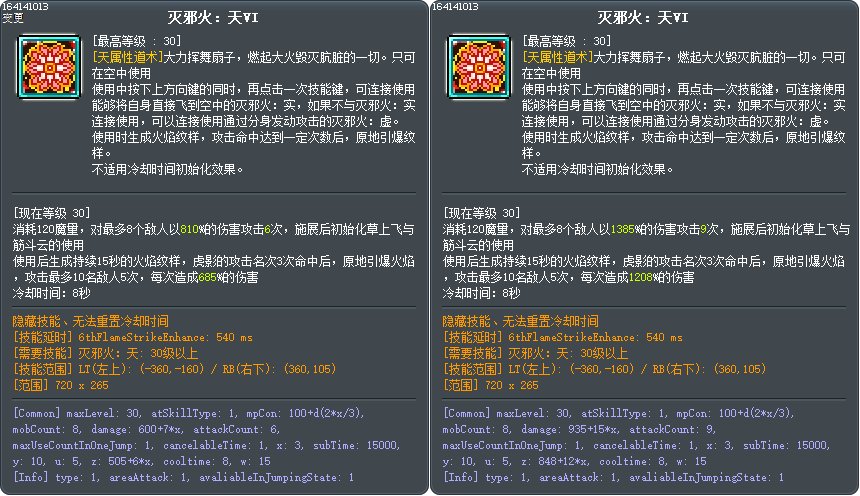Click the 685% explosion damage value on the left
The width and height of the screenshot is (860, 496).
209,278
